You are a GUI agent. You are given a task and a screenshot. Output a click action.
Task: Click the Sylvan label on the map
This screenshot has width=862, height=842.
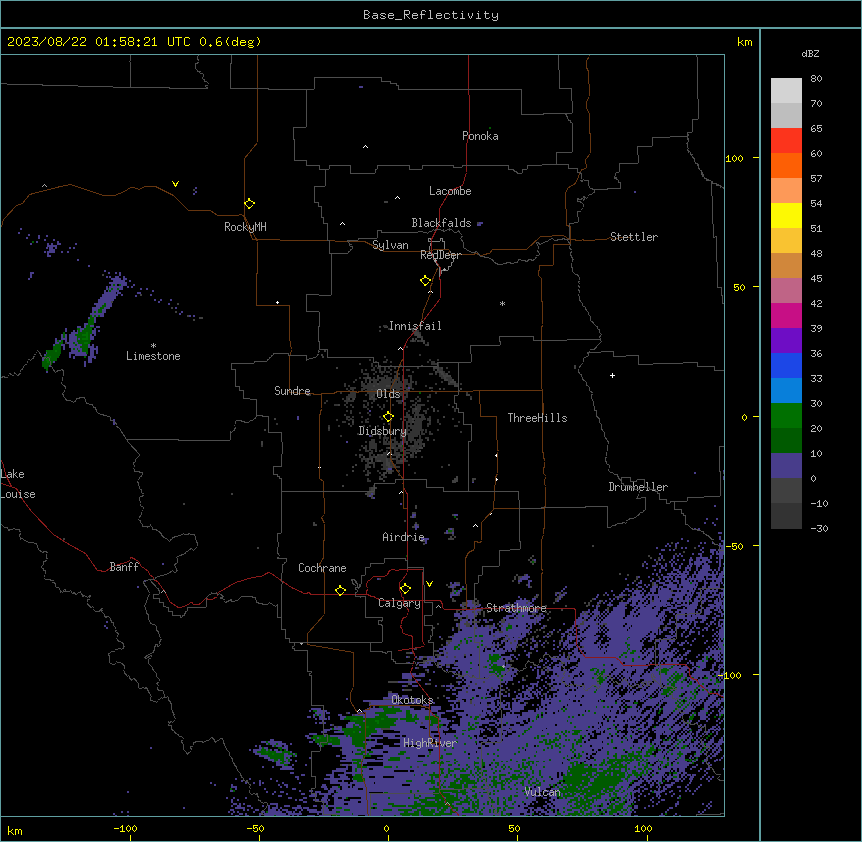[390, 245]
